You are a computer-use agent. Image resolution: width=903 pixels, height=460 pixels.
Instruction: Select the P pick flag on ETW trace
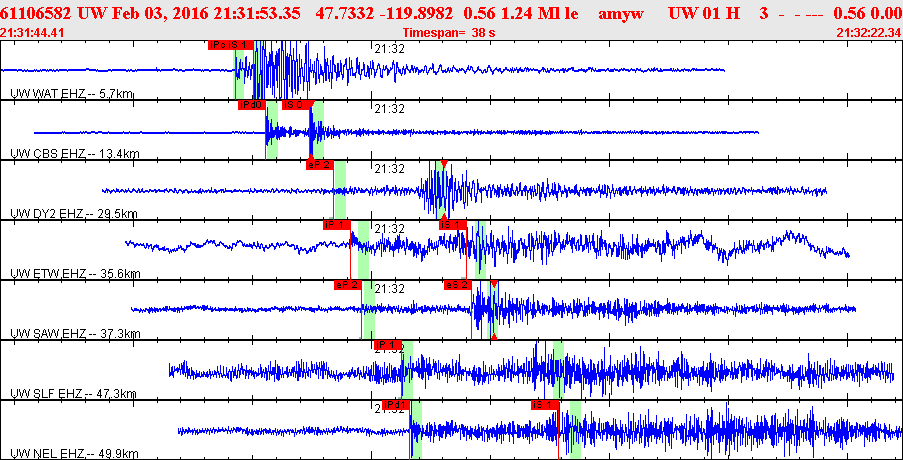pyautogui.click(x=337, y=225)
